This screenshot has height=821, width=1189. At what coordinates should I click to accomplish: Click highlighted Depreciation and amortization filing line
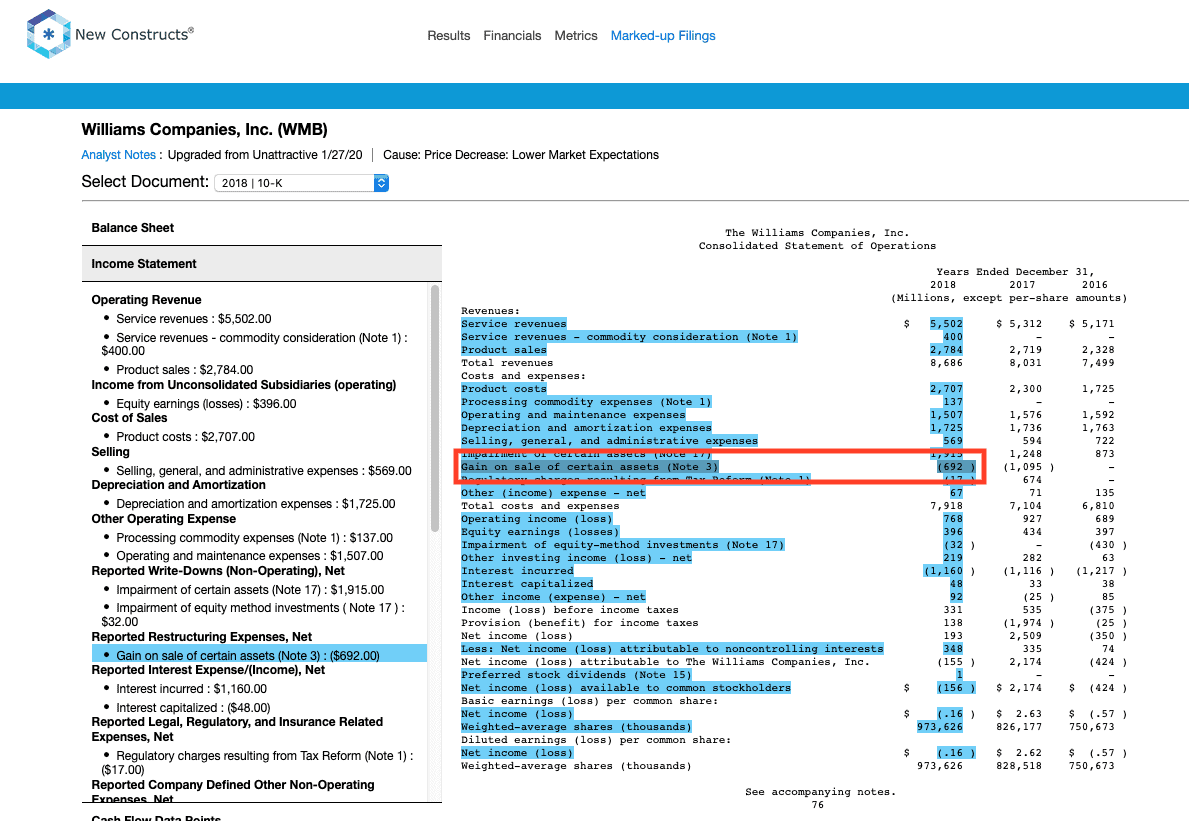point(586,428)
